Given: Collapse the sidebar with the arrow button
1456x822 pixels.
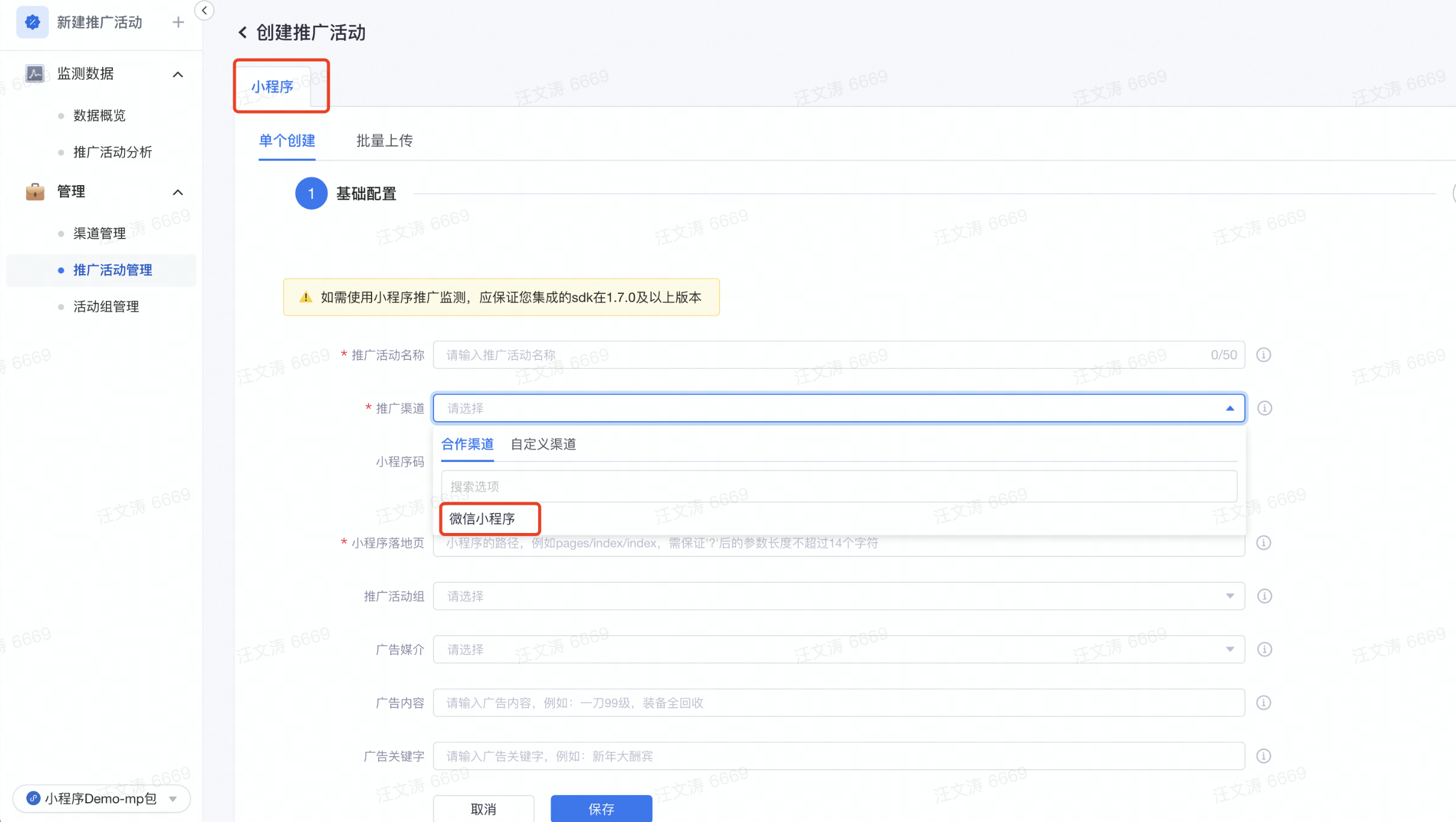Looking at the screenshot, I should [x=204, y=10].
